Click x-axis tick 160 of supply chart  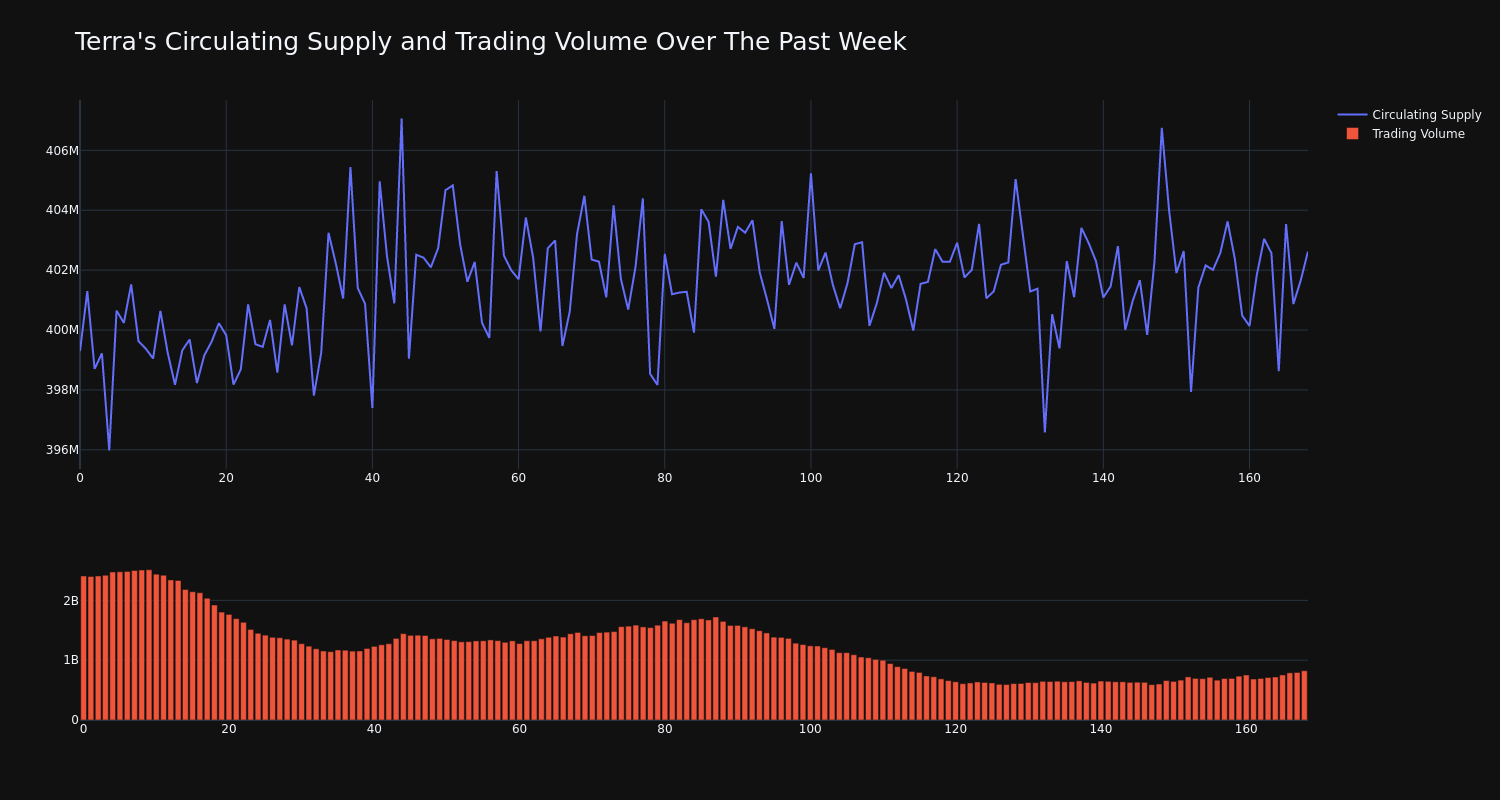1249,478
